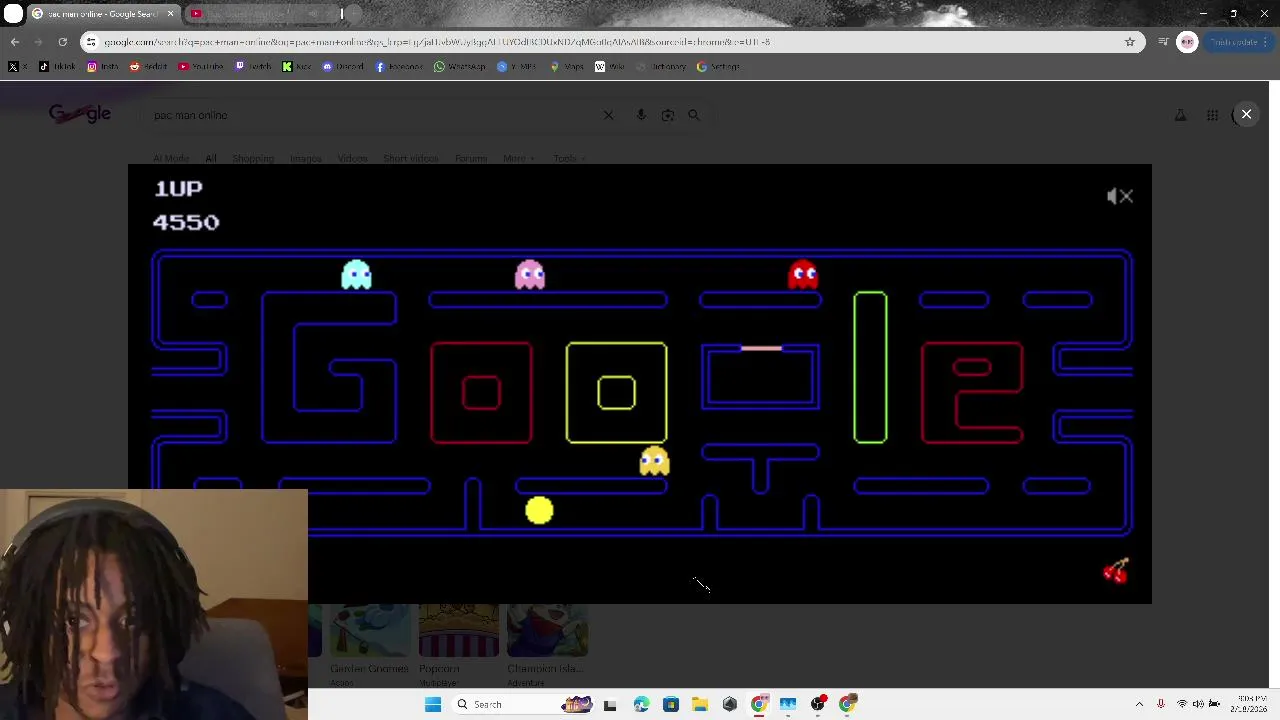Close the pac man online tab
The height and width of the screenshot is (720, 1280).
(x=170, y=14)
